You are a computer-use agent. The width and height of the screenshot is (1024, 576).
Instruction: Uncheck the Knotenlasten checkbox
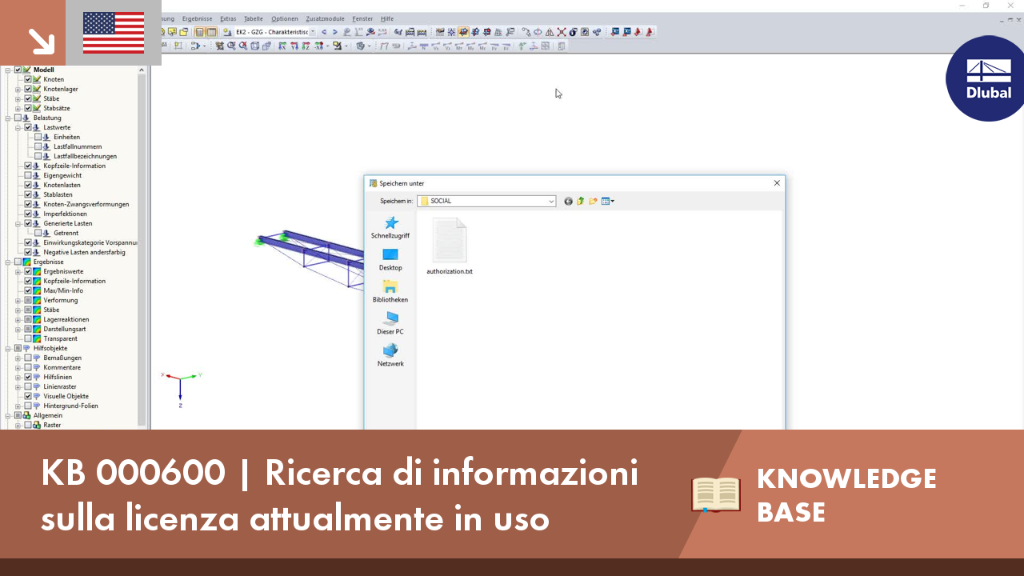28,185
